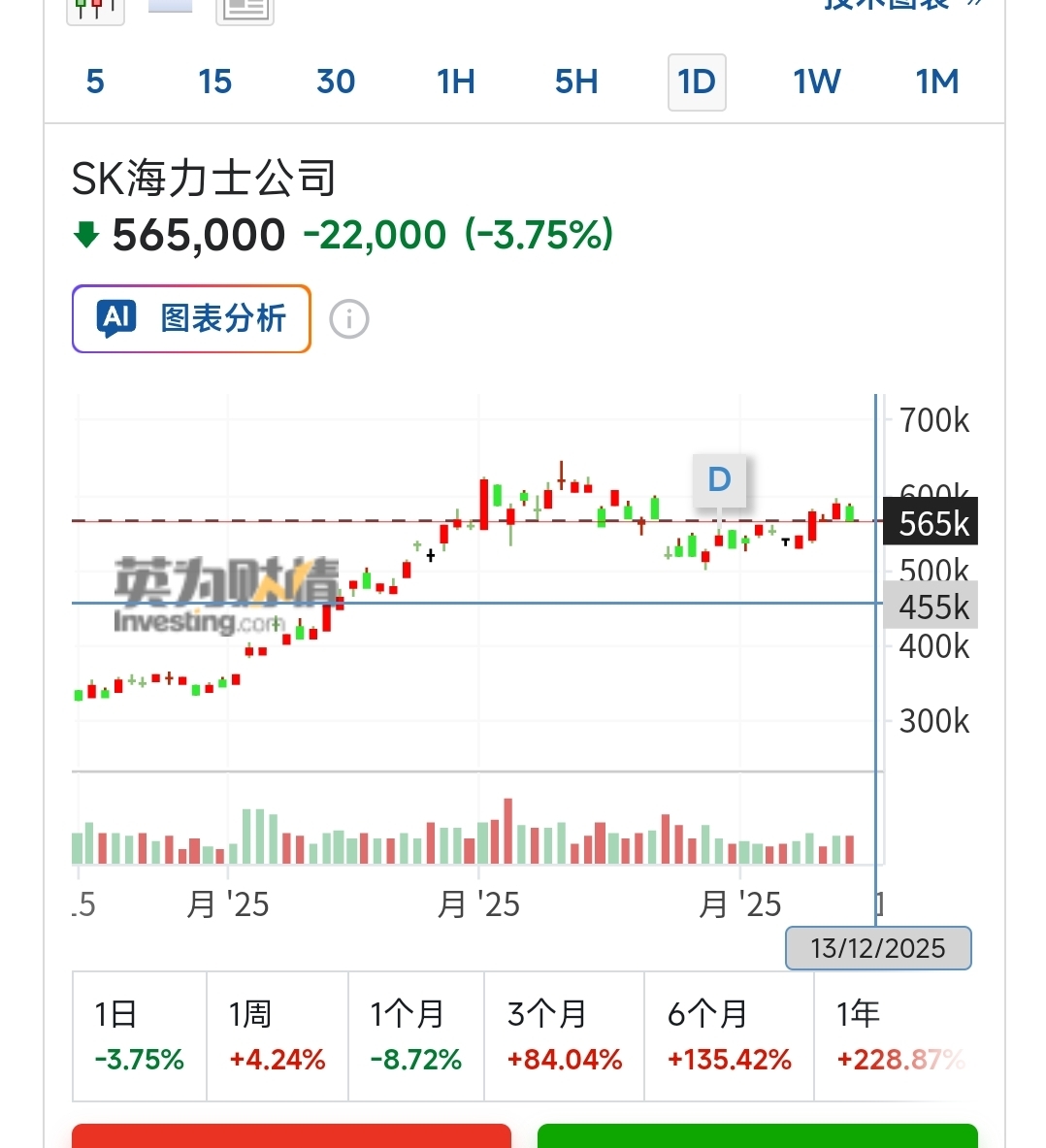1046x1148 pixels.
Task: Open the 技术图表 link
Action: (902, 6)
